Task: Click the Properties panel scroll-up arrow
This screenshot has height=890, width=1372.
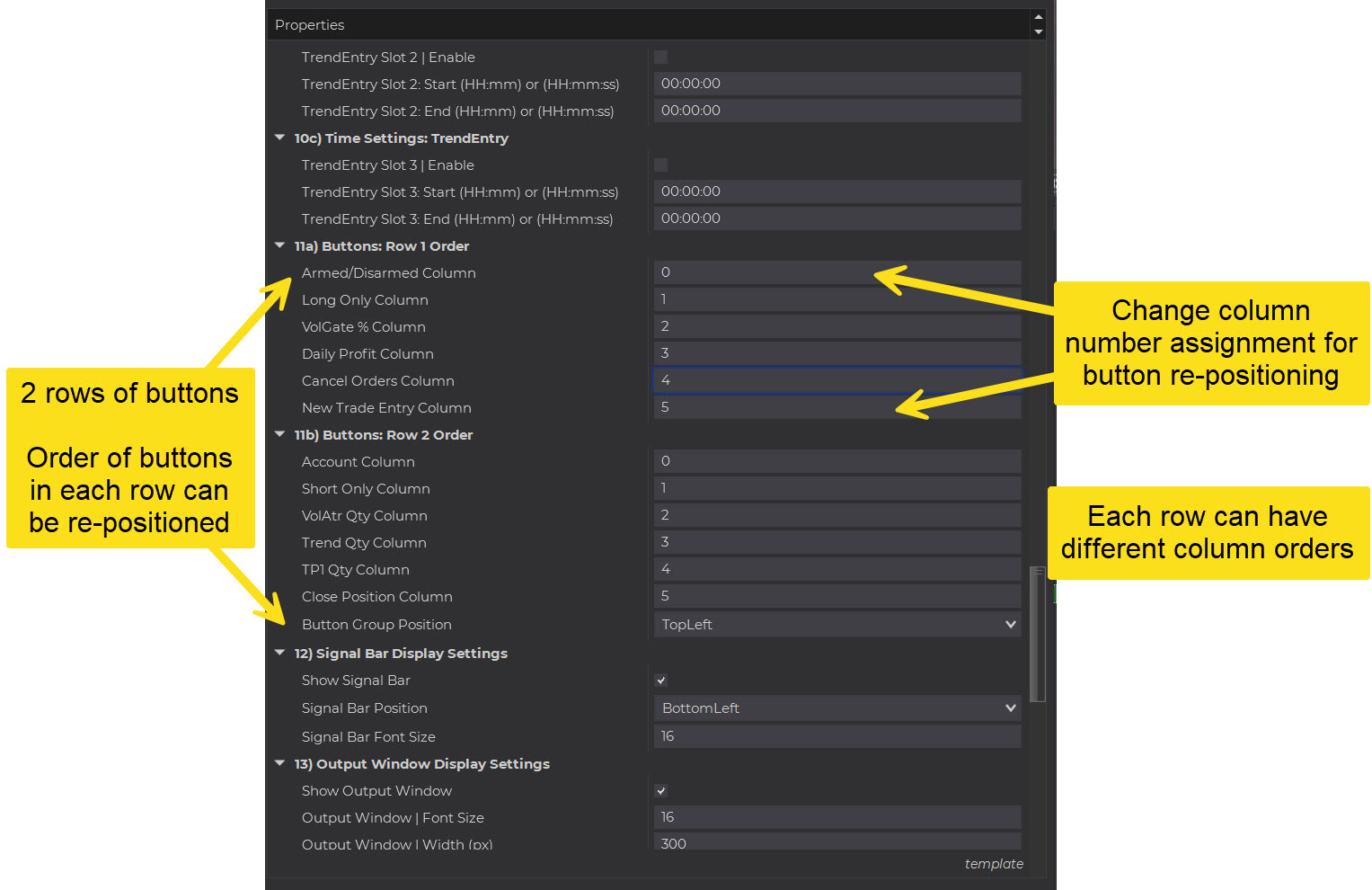Action: (1039, 17)
